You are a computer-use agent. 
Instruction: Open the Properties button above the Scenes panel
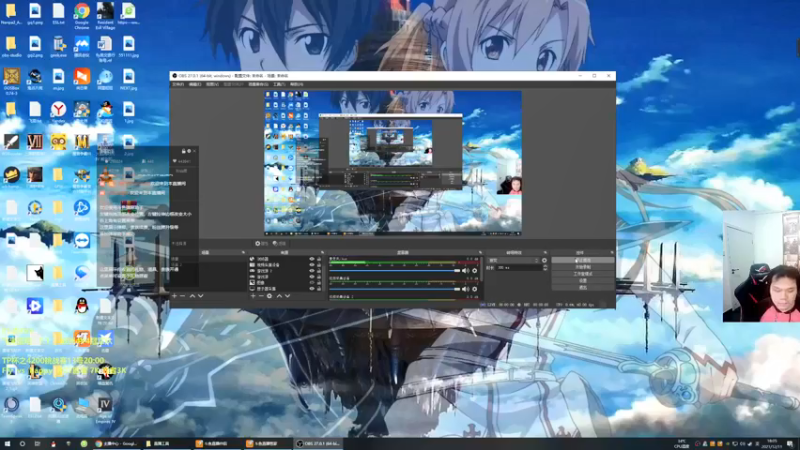point(261,244)
